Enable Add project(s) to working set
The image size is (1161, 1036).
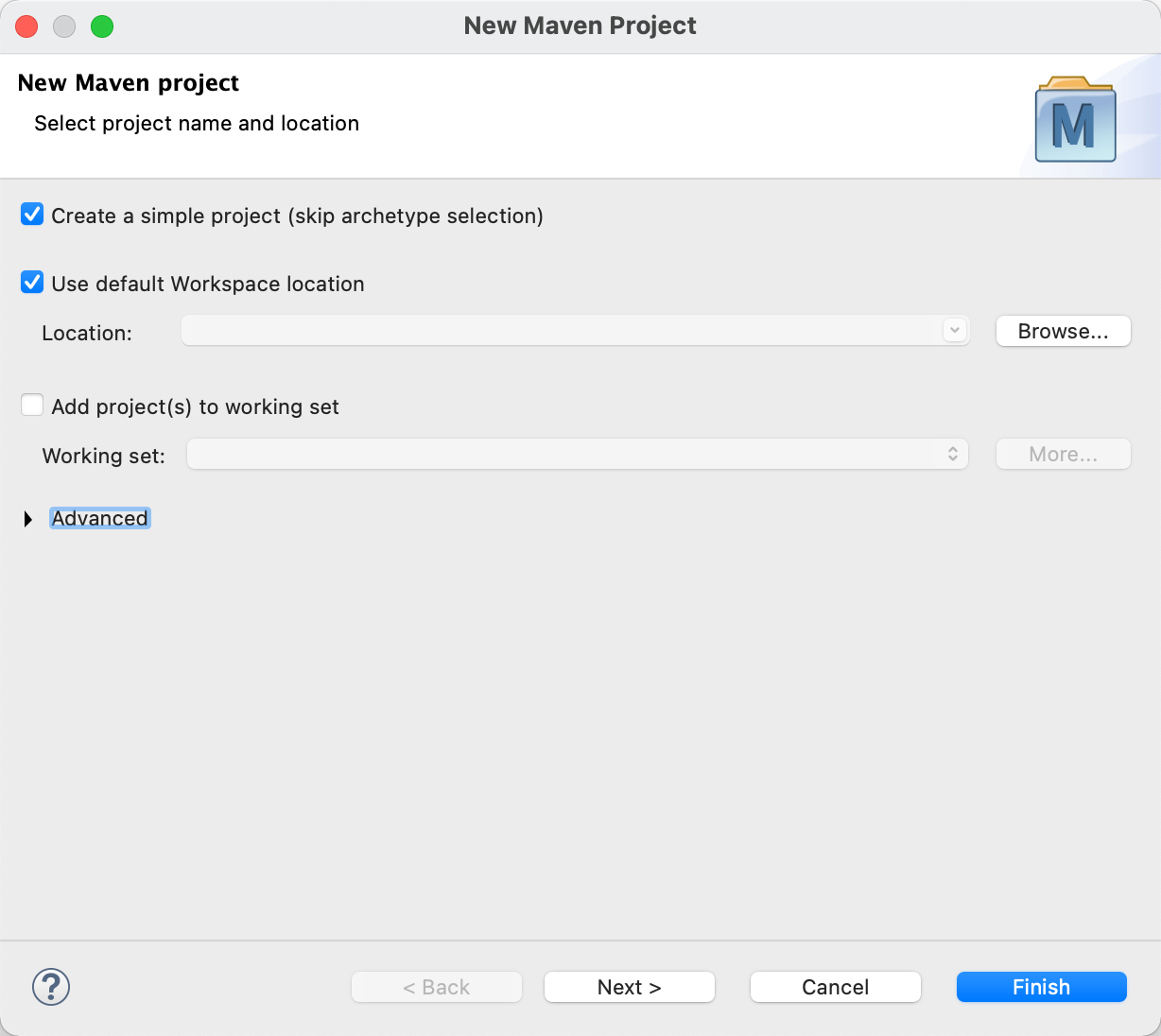32,406
